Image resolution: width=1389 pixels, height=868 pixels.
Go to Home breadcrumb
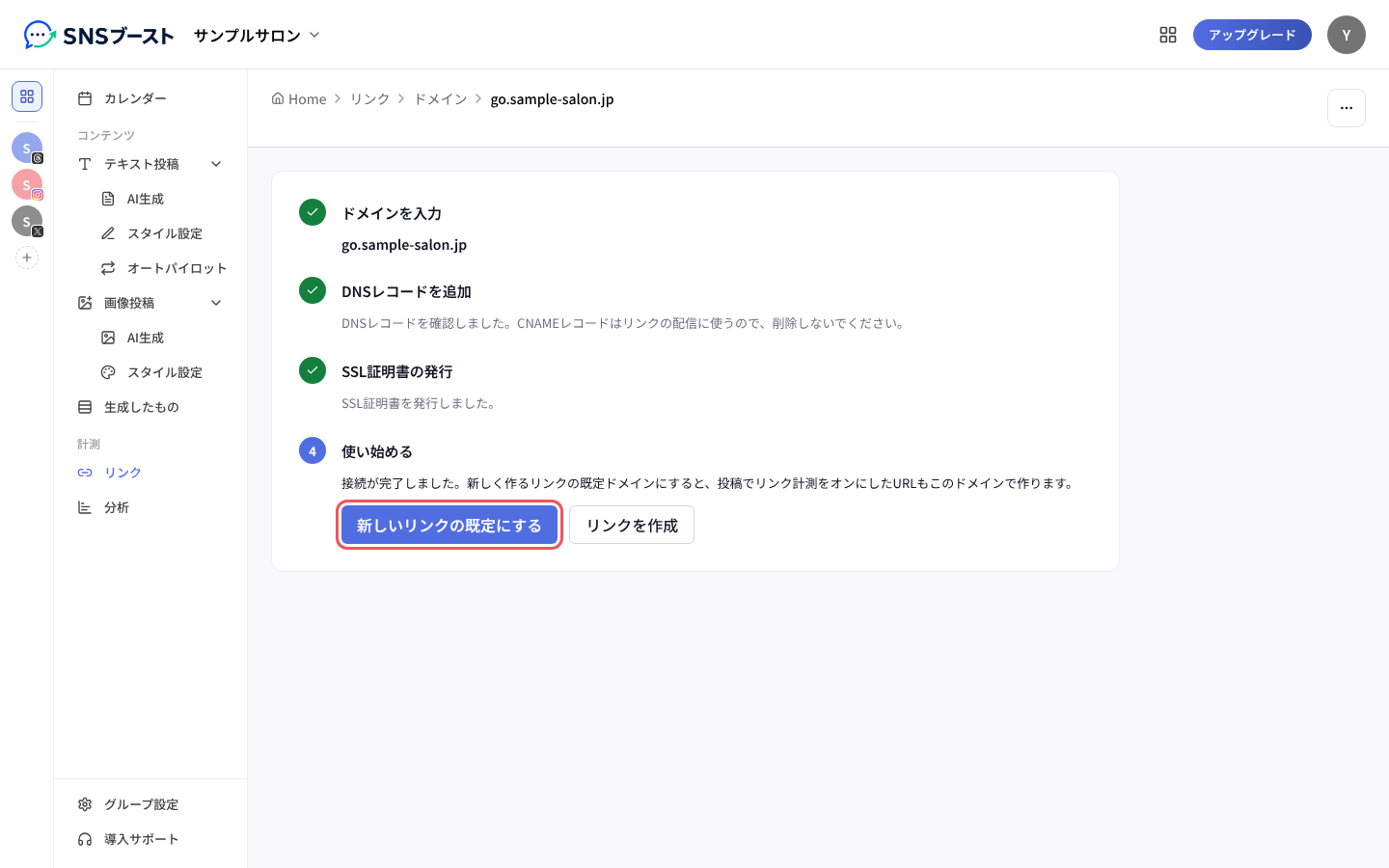coord(299,98)
